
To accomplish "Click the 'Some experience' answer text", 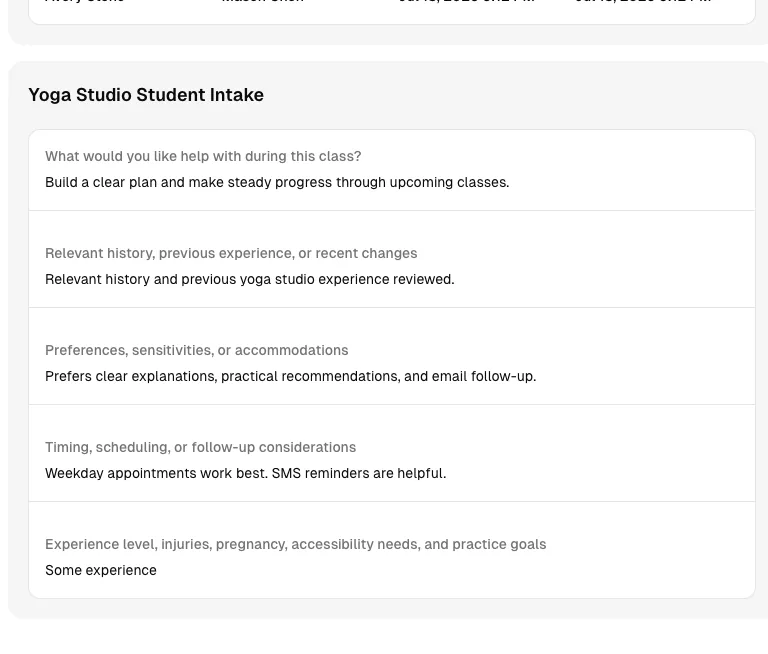I will (101, 570).
